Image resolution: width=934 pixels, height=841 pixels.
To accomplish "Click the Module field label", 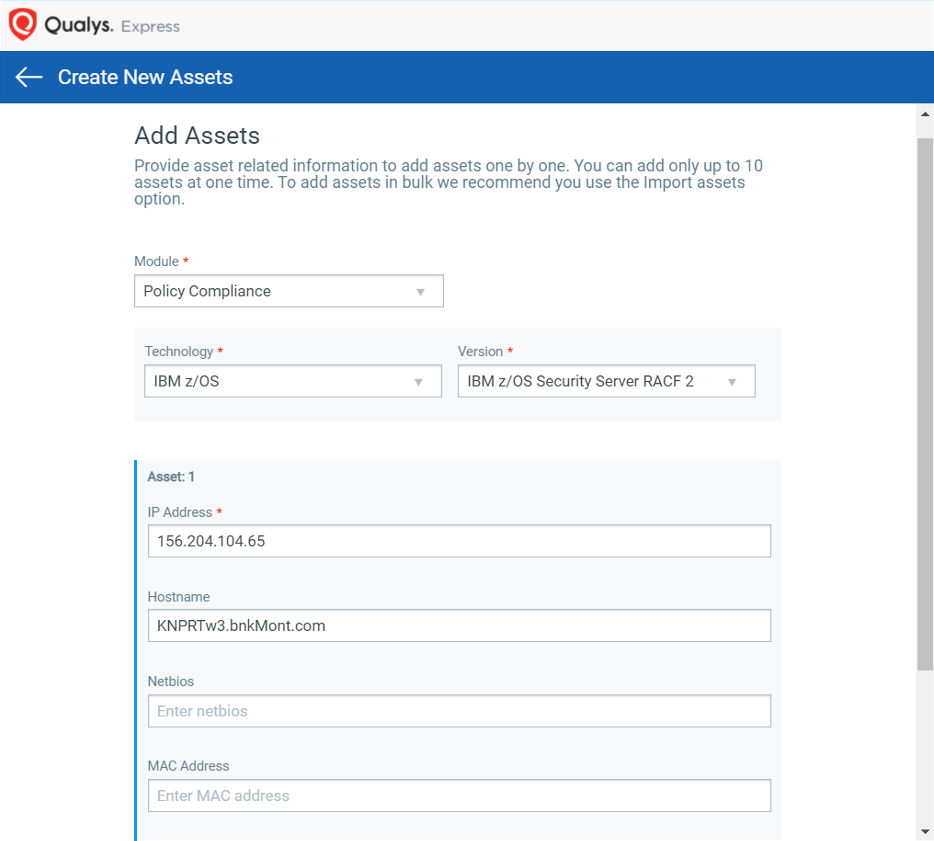I will coord(157,261).
